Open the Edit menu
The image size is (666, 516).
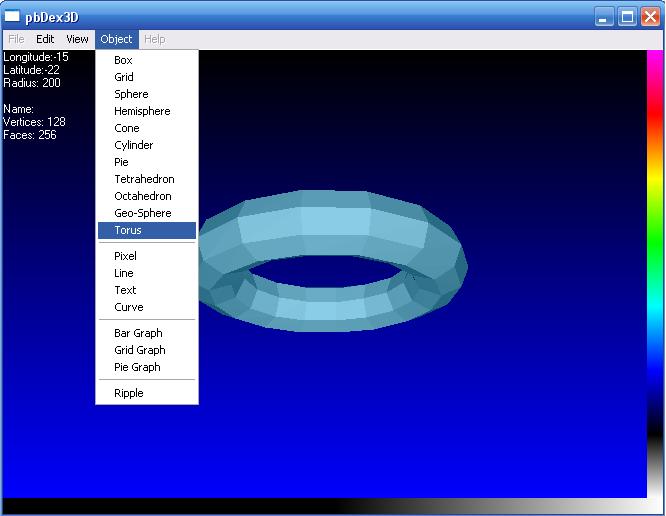(45, 39)
